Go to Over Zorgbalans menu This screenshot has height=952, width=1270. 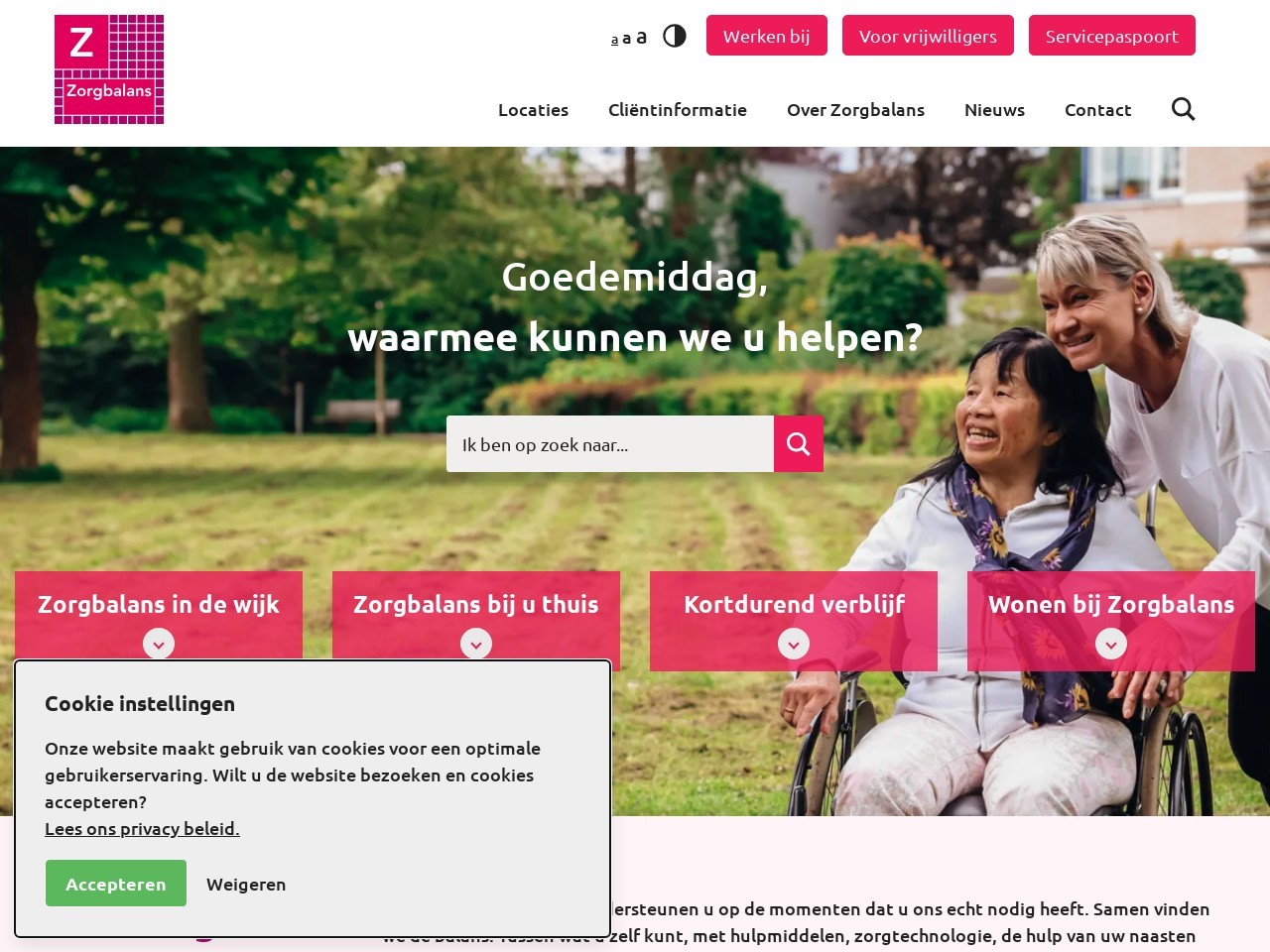click(x=855, y=110)
